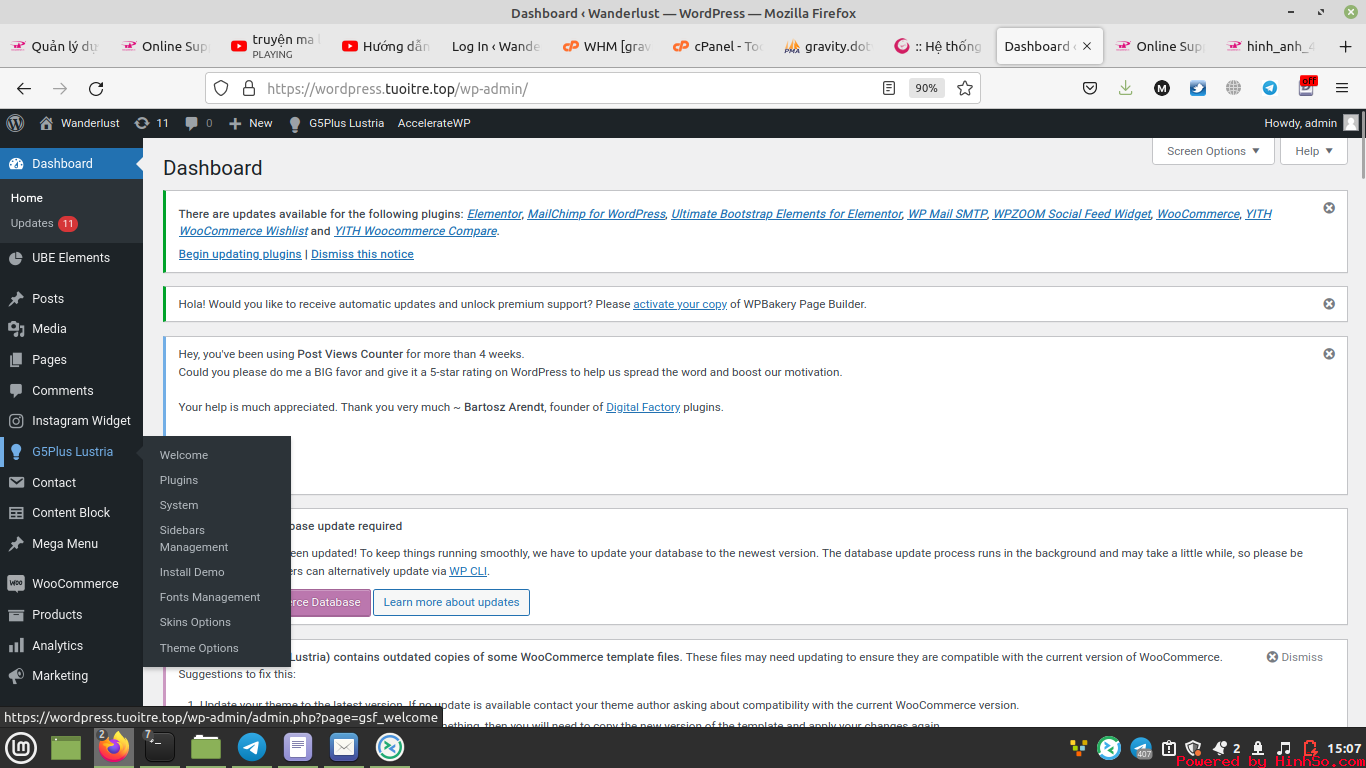Open Updates submenu with 11 badge
1366x768 pixels.
tap(44, 223)
